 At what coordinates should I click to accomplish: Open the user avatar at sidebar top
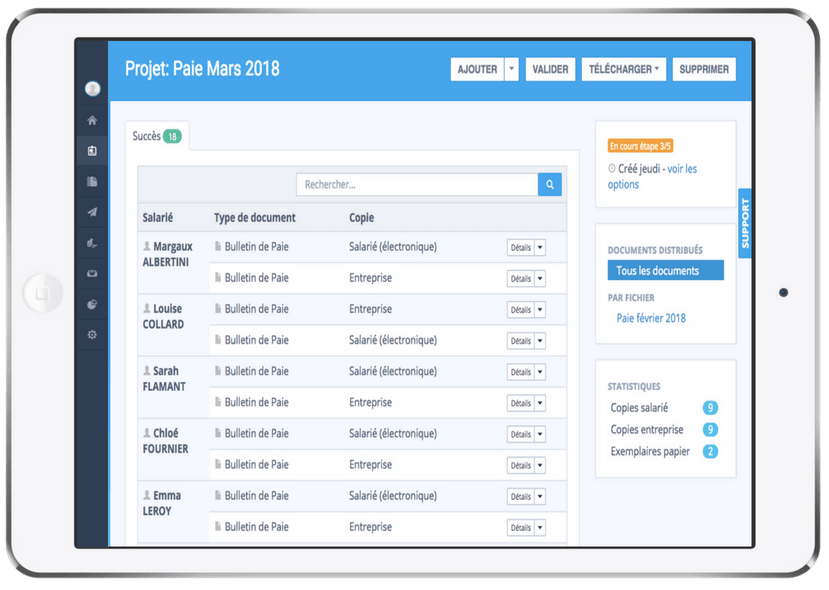click(91, 88)
